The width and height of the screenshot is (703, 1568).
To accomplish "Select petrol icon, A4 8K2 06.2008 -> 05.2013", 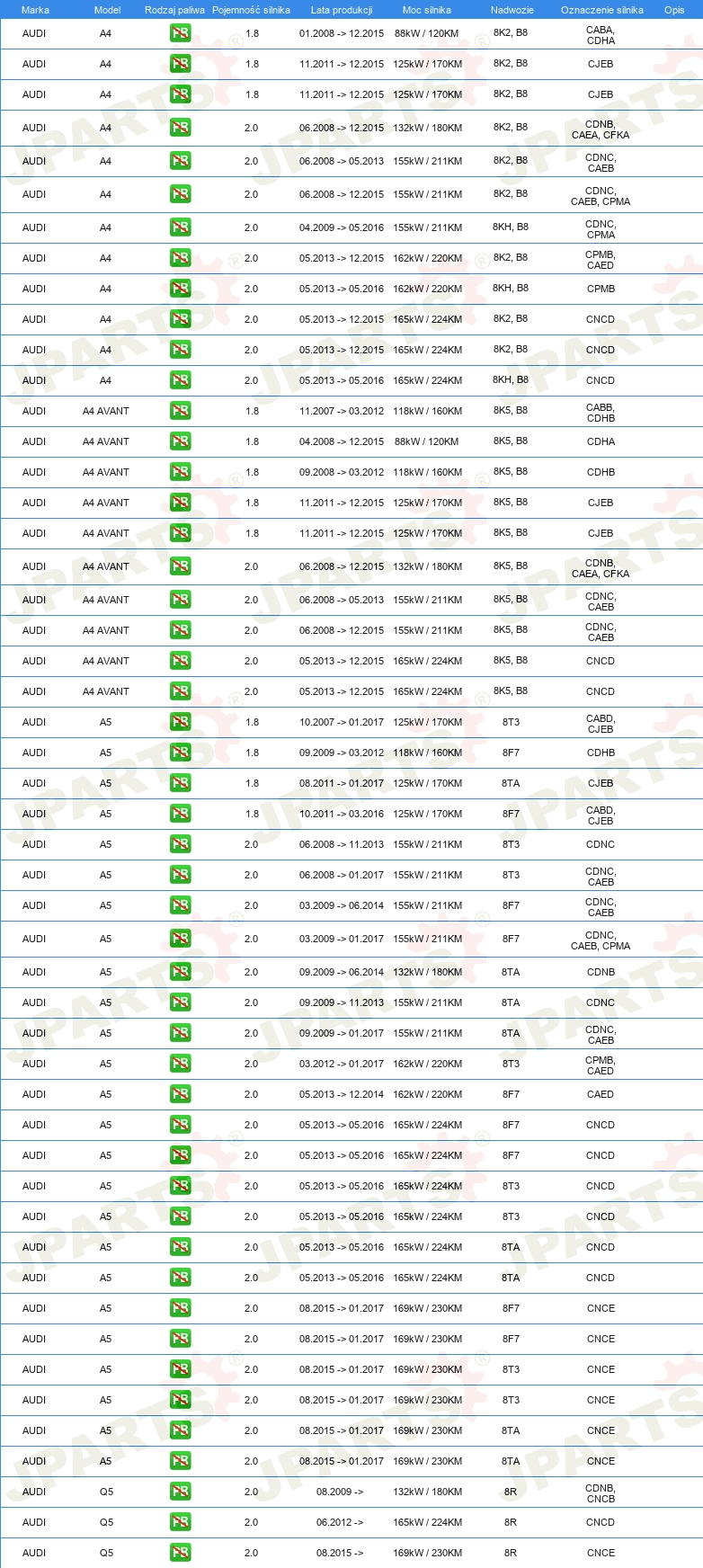I will (x=180, y=161).
